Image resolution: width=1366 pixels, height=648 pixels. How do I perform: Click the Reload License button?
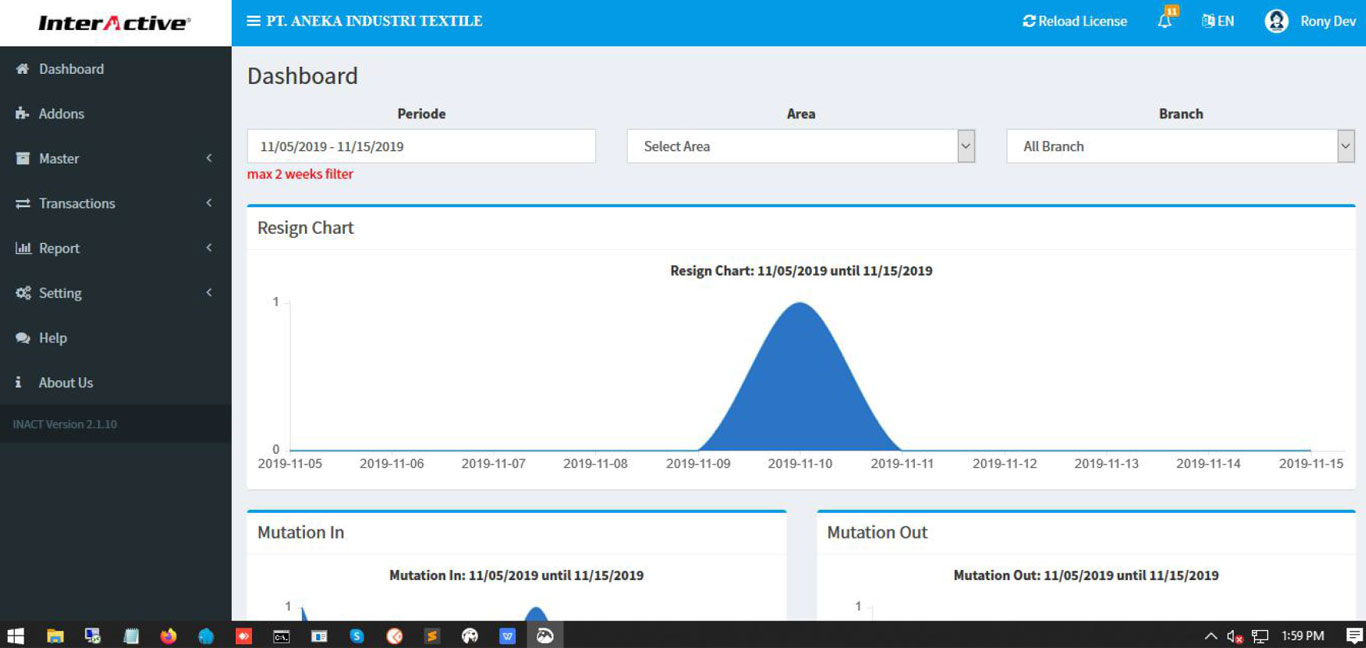1074,20
